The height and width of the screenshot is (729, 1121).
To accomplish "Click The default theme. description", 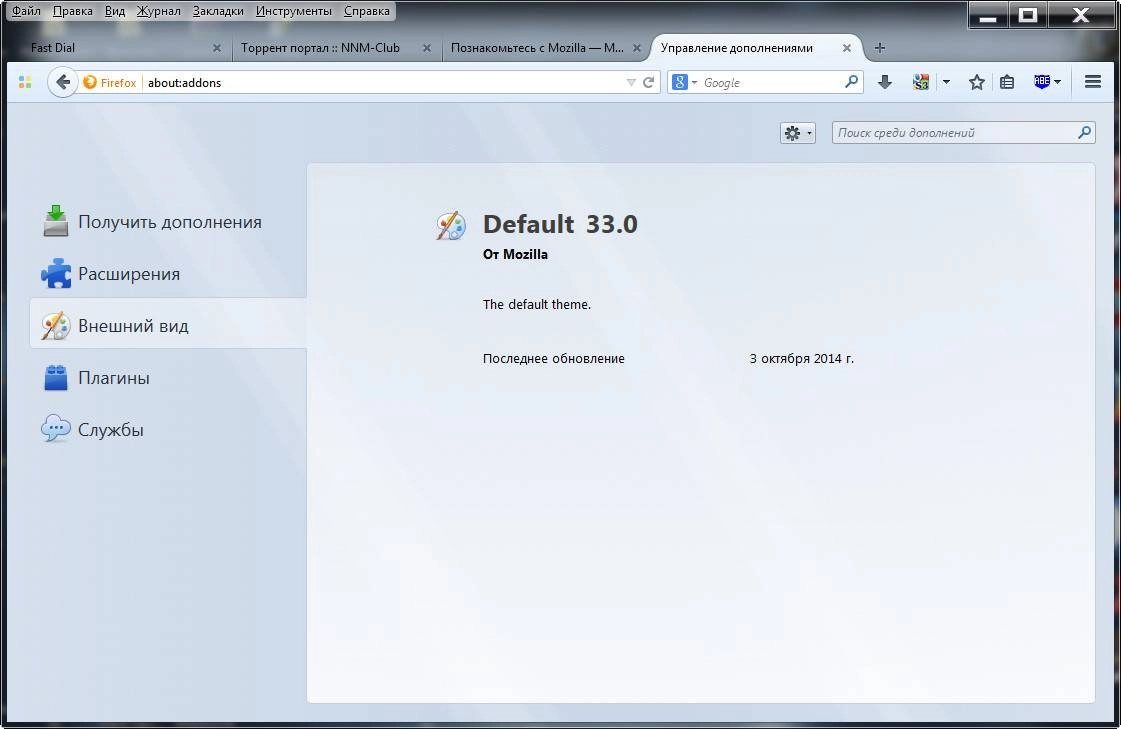I will click(537, 304).
